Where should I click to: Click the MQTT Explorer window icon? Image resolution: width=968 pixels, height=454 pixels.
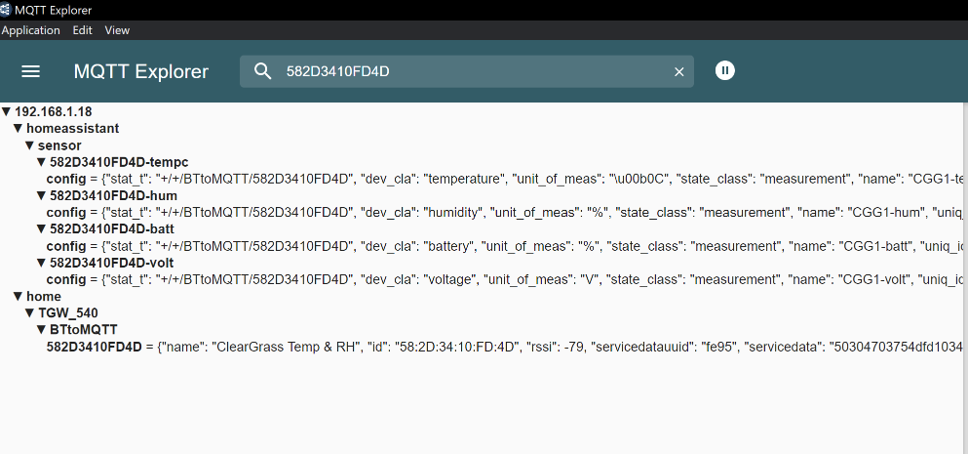click(x=6, y=10)
